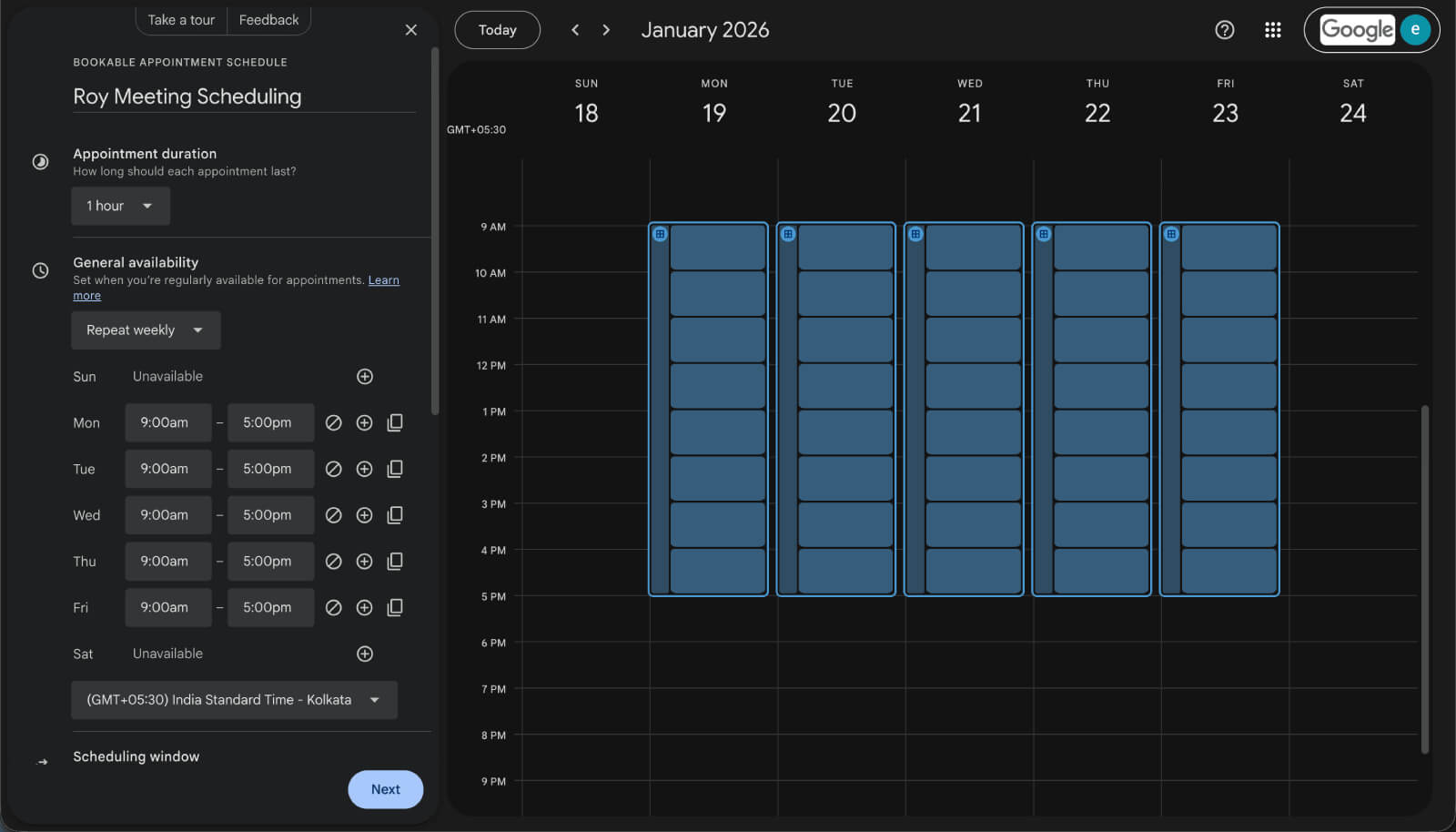This screenshot has height=832, width=1456.
Task: Mark Friday as unavailable
Action: point(334,607)
